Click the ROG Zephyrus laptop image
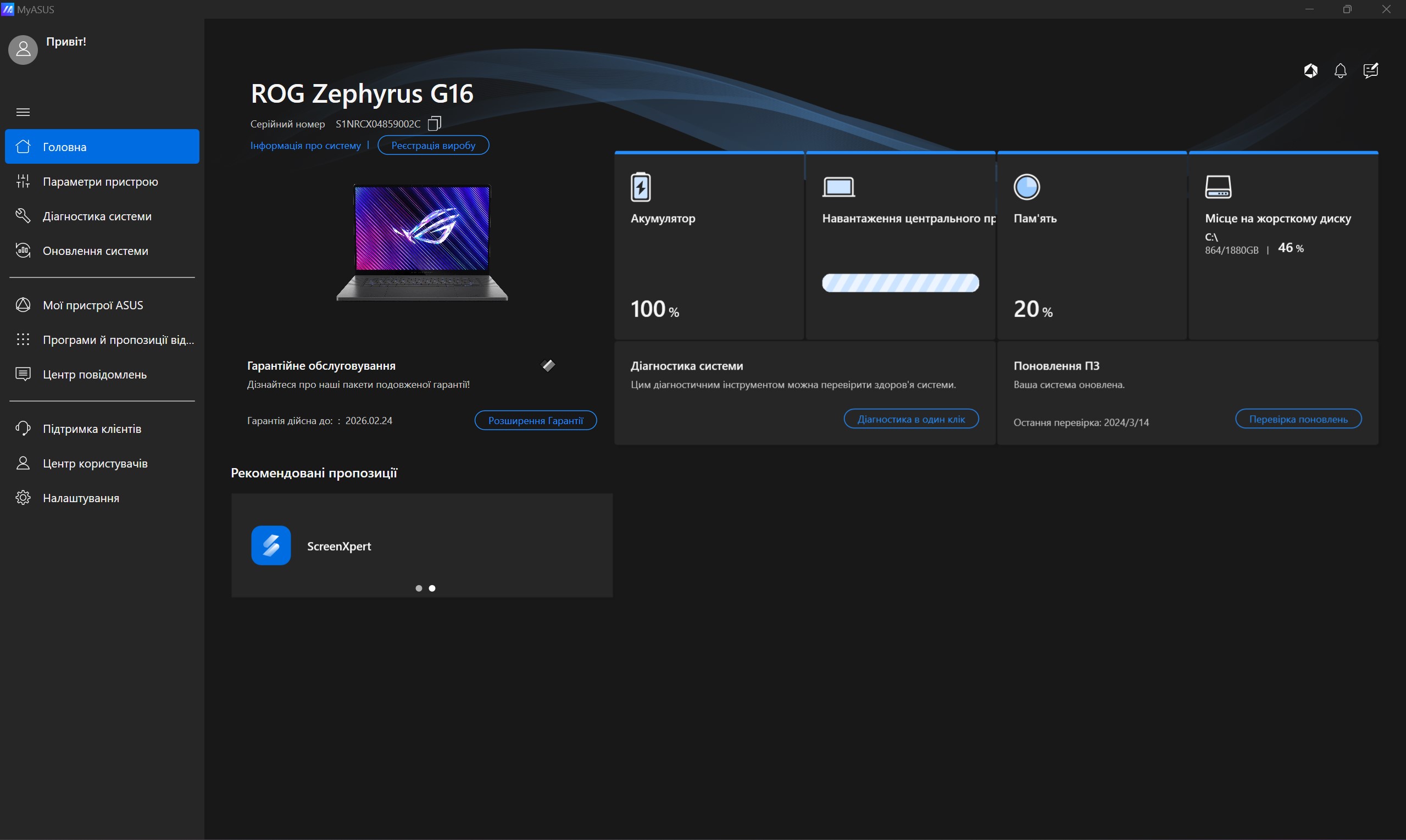 point(421,242)
